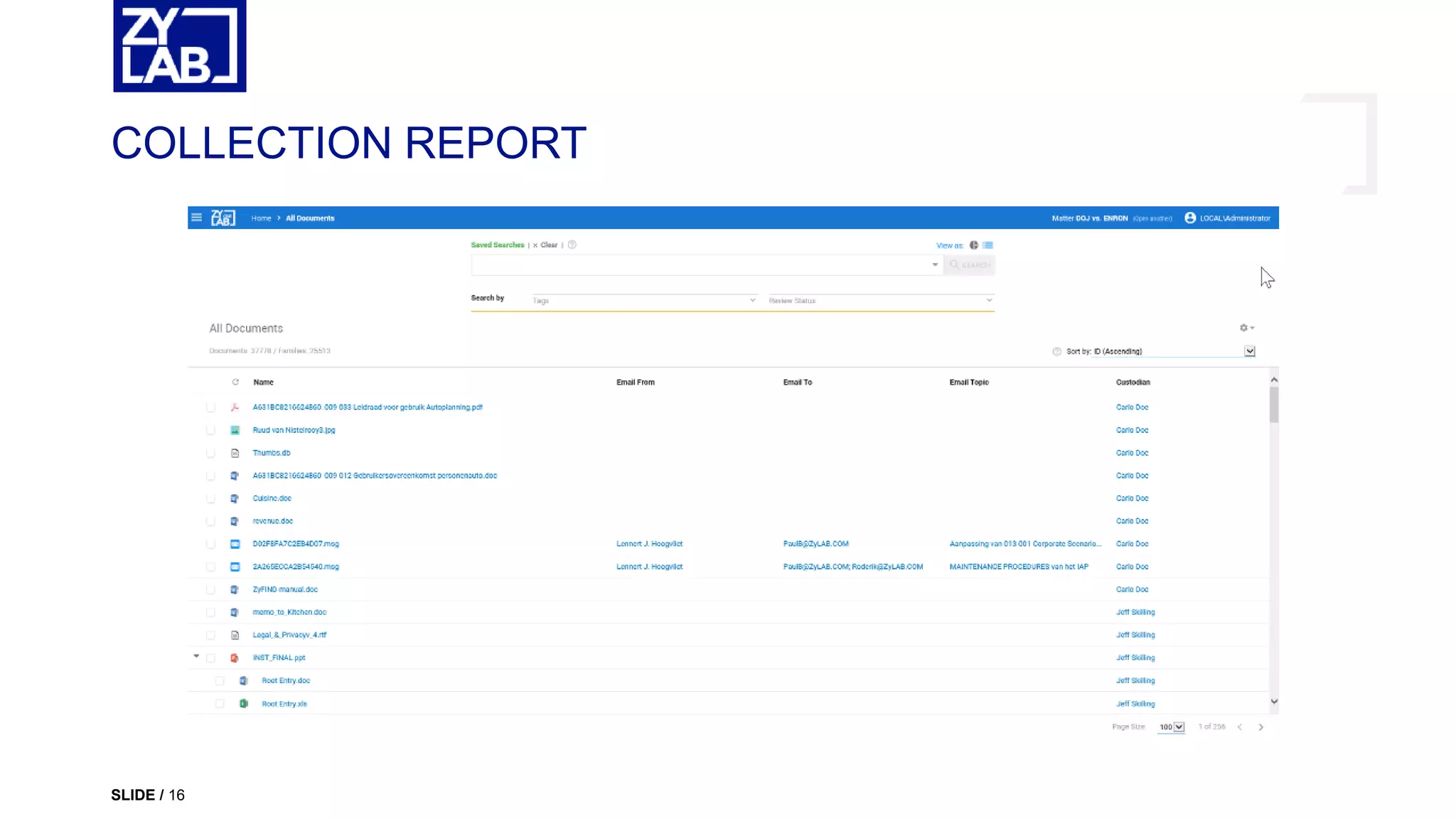Open the hamburger navigation menu
1456x819 pixels.
point(196,218)
